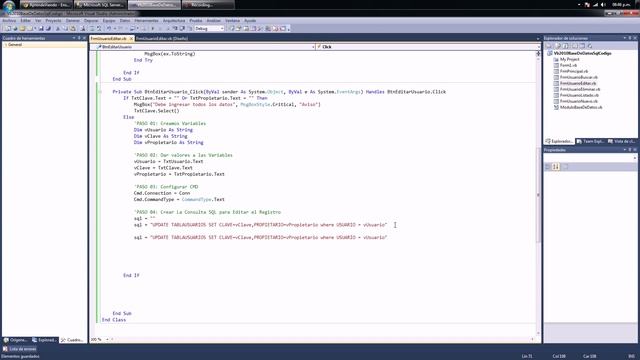Image resolution: width=640 pixels, height=360 pixels.
Task: Select Form1.vb in Solution Explorer
Action: (x=568, y=65)
